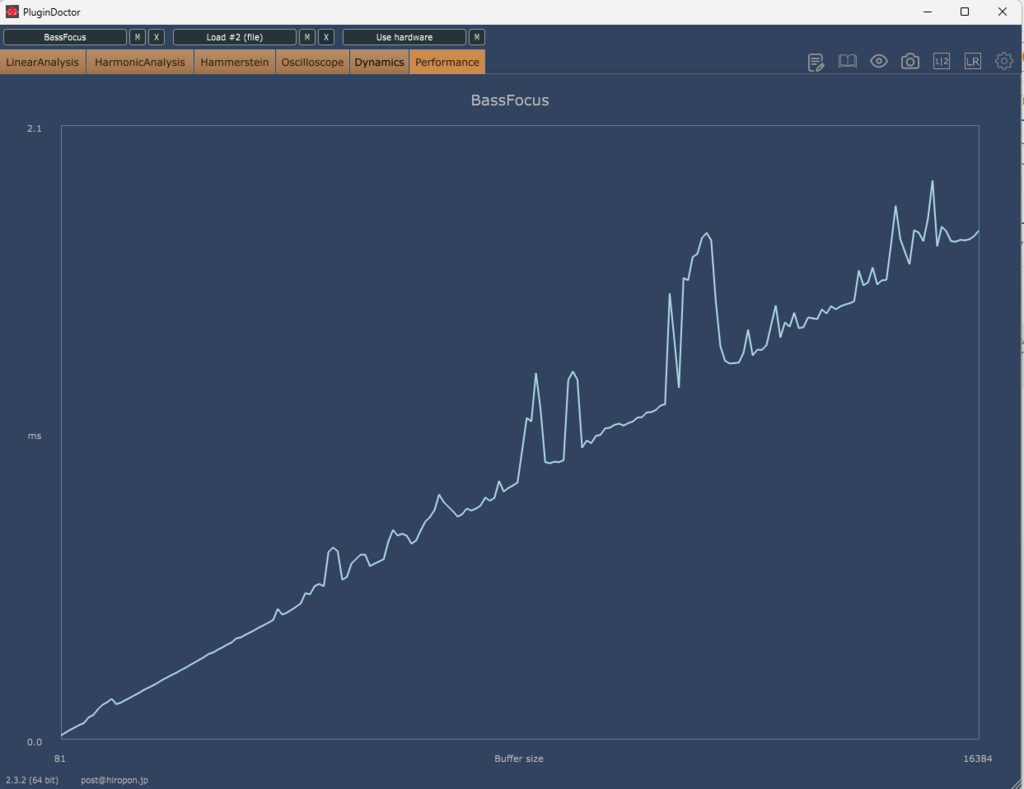This screenshot has height=789, width=1024.
Task: Open the notes editor icon
Action: (x=816, y=62)
